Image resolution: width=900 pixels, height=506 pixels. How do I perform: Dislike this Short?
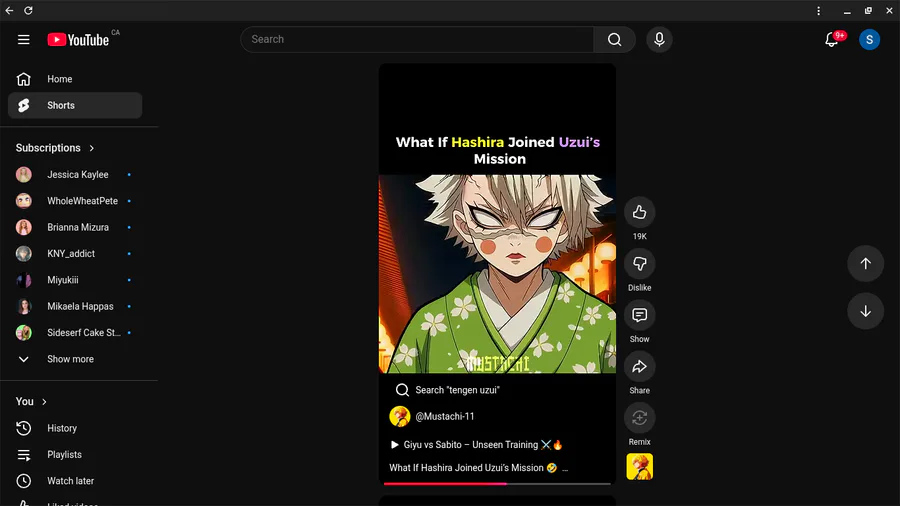[x=639, y=264]
